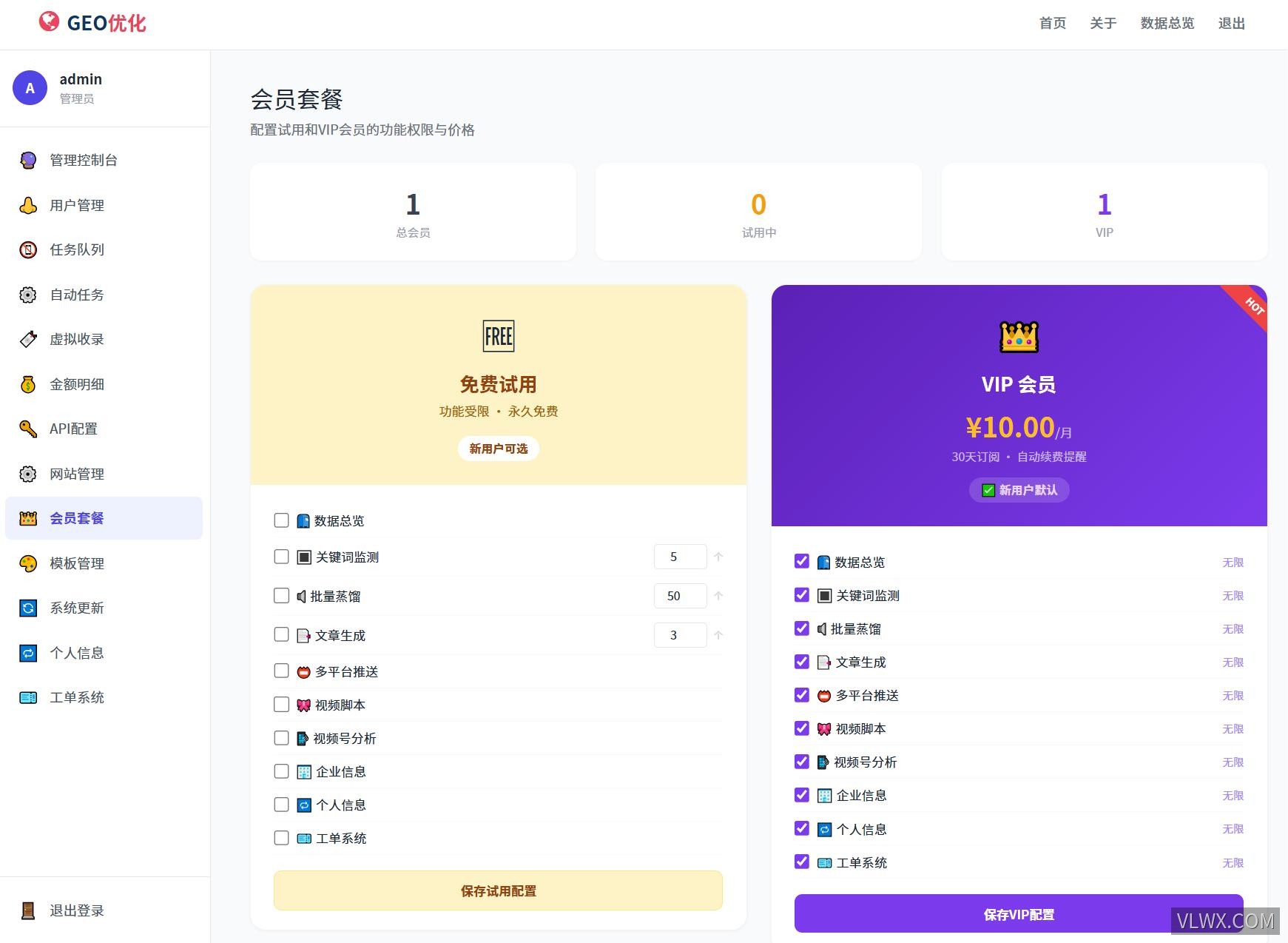
Task: Click the 新用户可选 pill button
Action: 499,449
